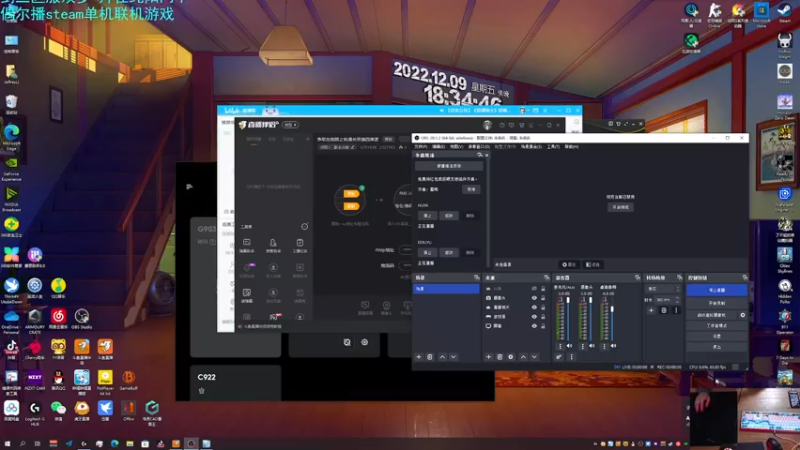Adjust the Mic/Aux volume slider
The height and width of the screenshot is (450, 800).
(568, 319)
